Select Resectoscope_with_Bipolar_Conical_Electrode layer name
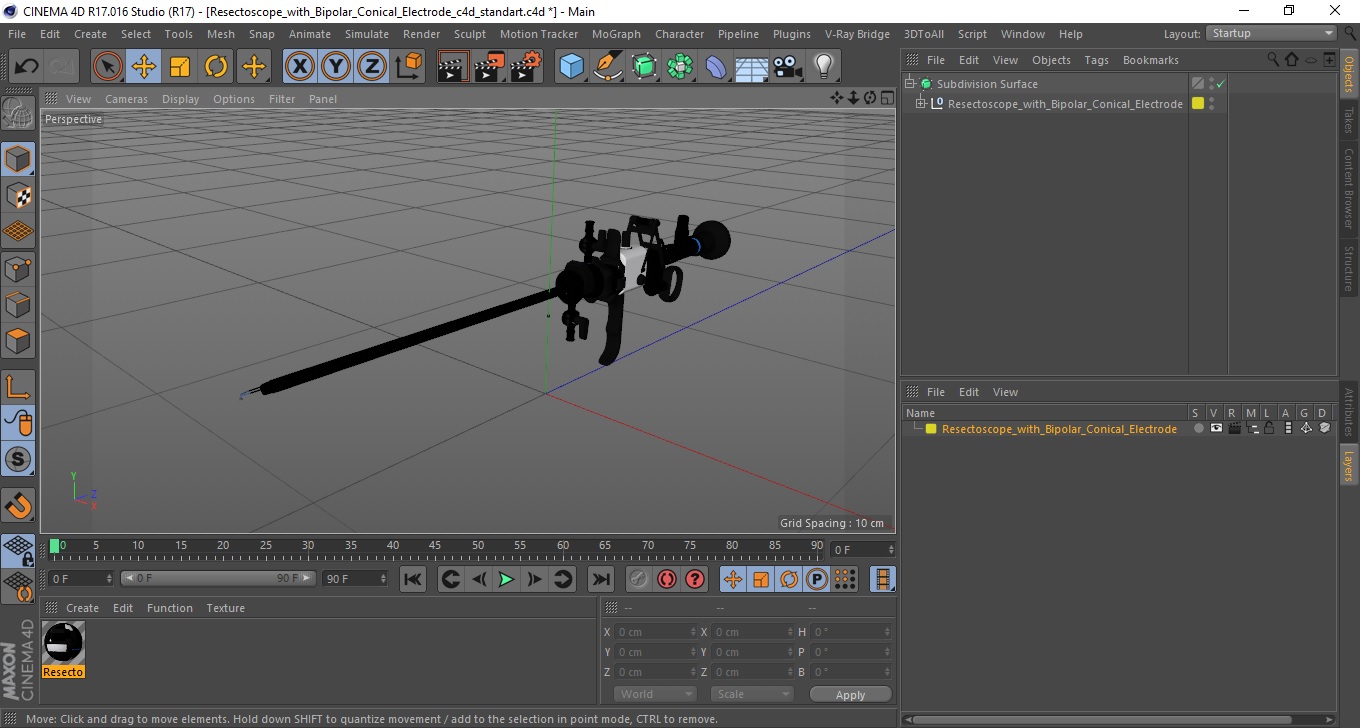The image size is (1360, 728). 1059,429
